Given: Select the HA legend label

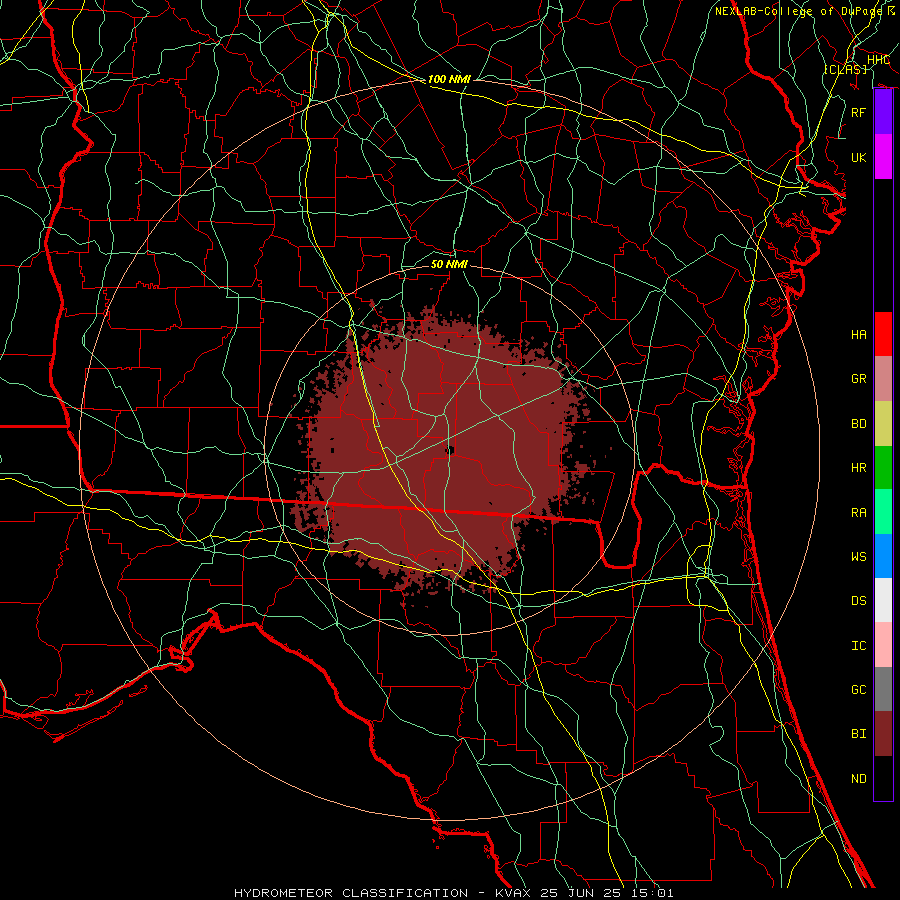Looking at the screenshot, I should point(859,335).
